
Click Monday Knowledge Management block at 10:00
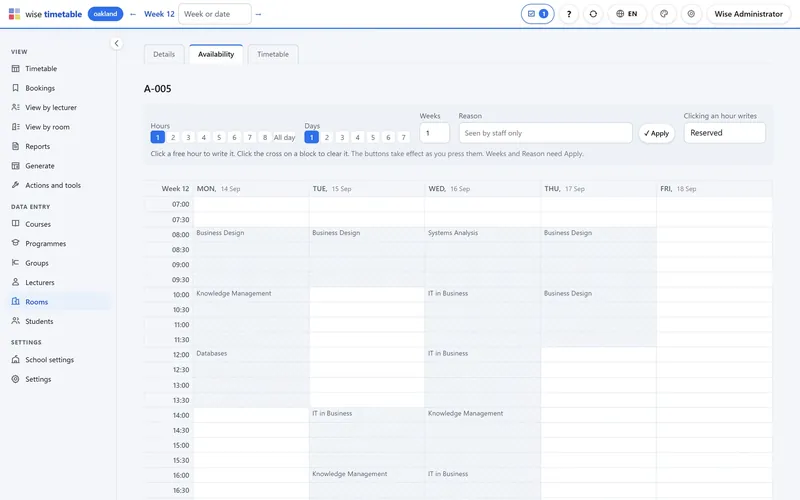pos(252,317)
